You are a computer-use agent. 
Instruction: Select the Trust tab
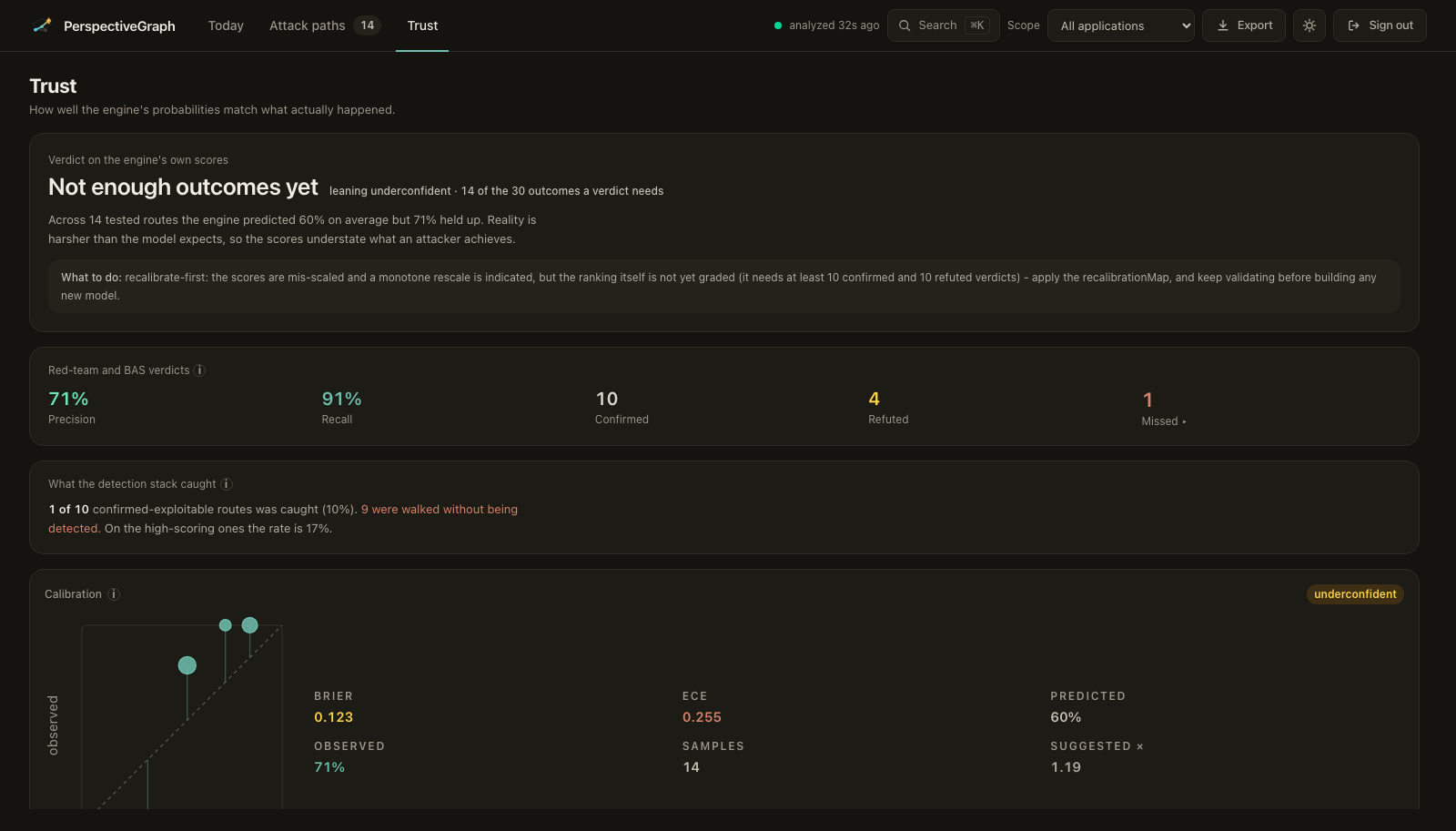point(422,25)
